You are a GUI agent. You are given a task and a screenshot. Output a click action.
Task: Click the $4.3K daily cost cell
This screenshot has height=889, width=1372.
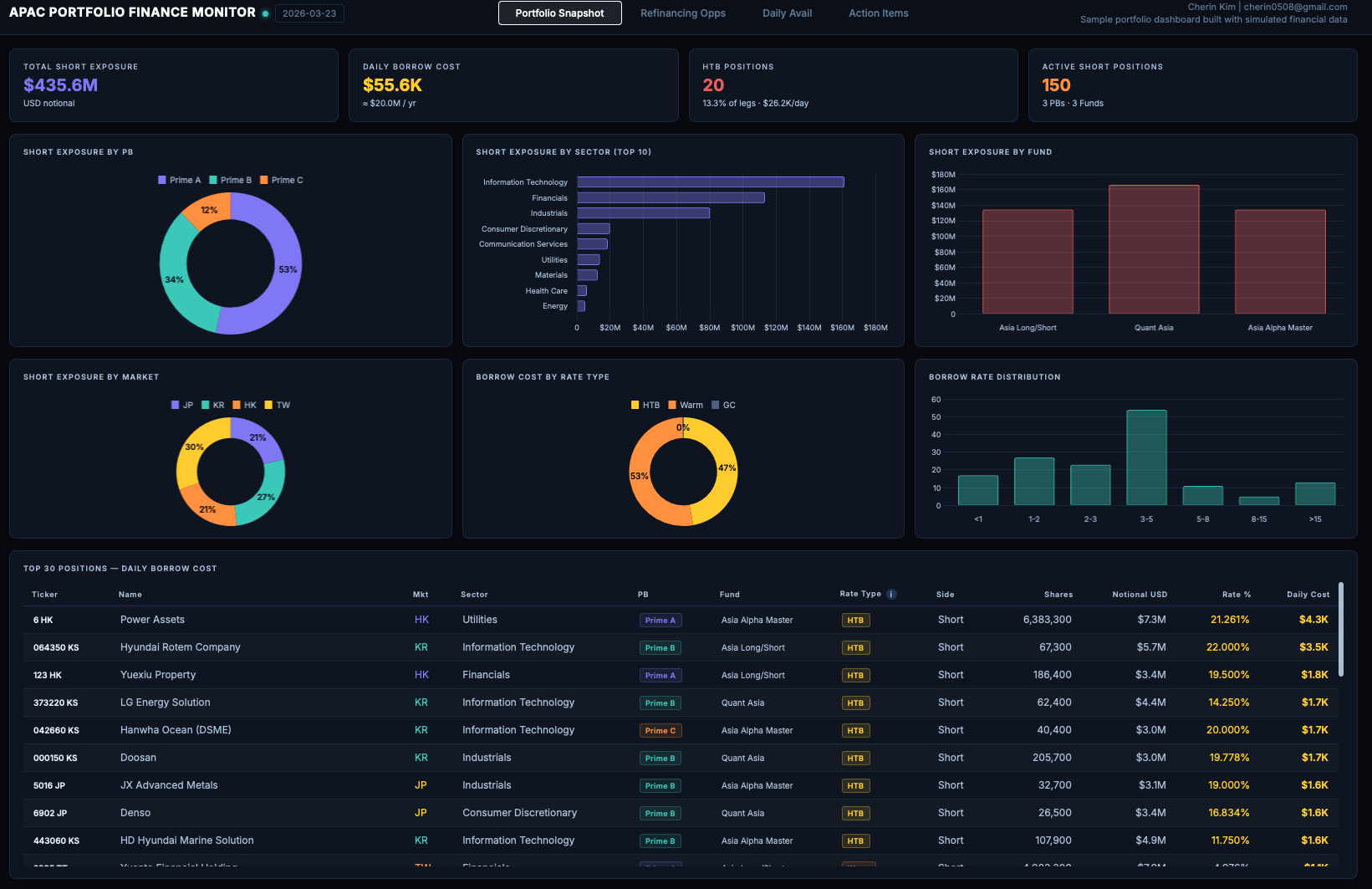1313,620
